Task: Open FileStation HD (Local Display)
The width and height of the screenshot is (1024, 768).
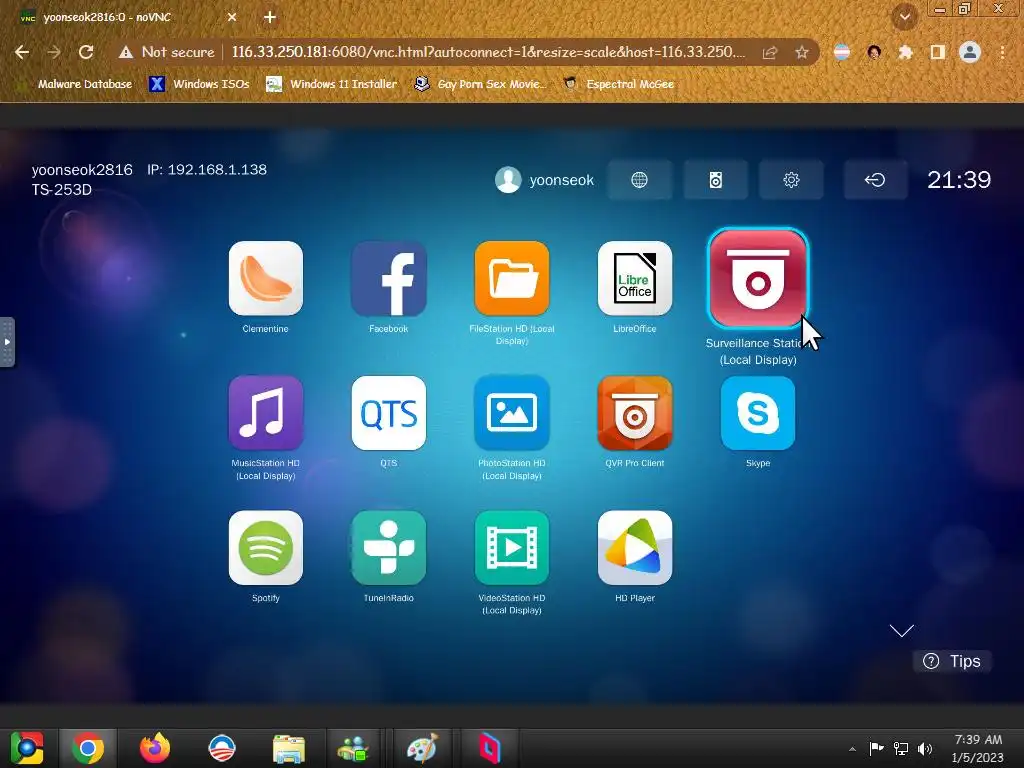Action: (512, 278)
